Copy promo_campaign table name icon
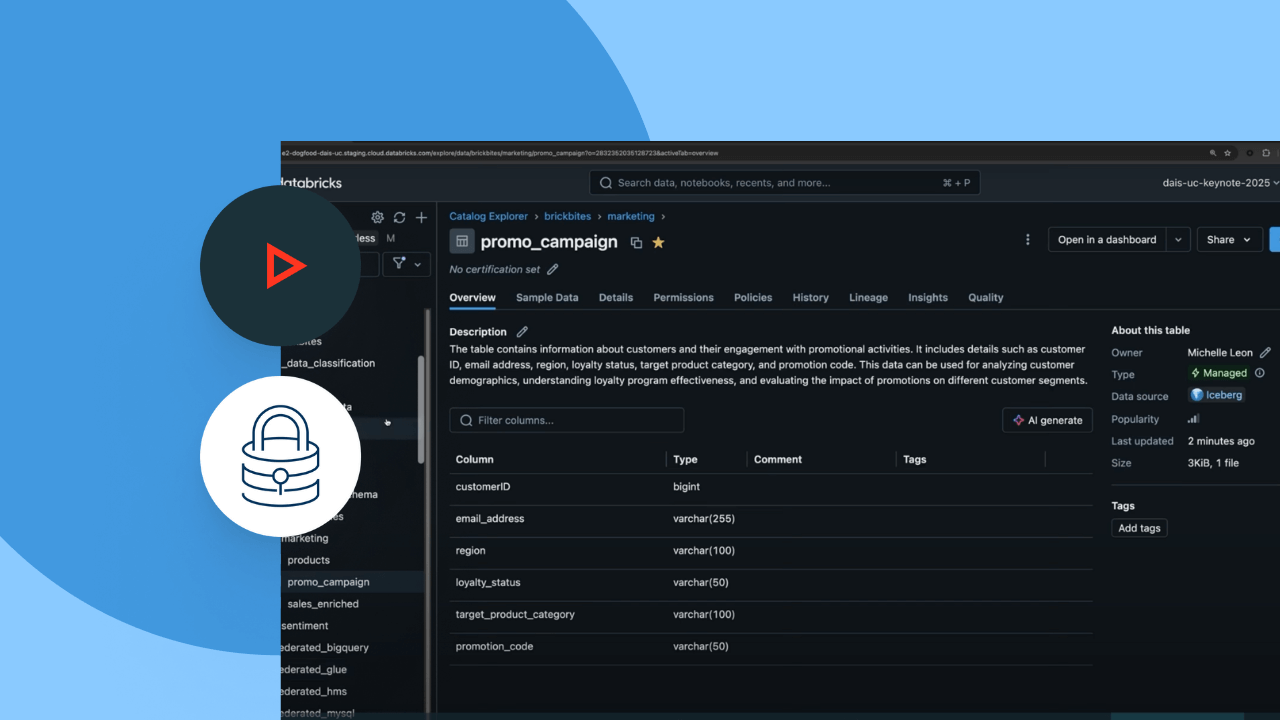The height and width of the screenshot is (720, 1280). point(636,242)
